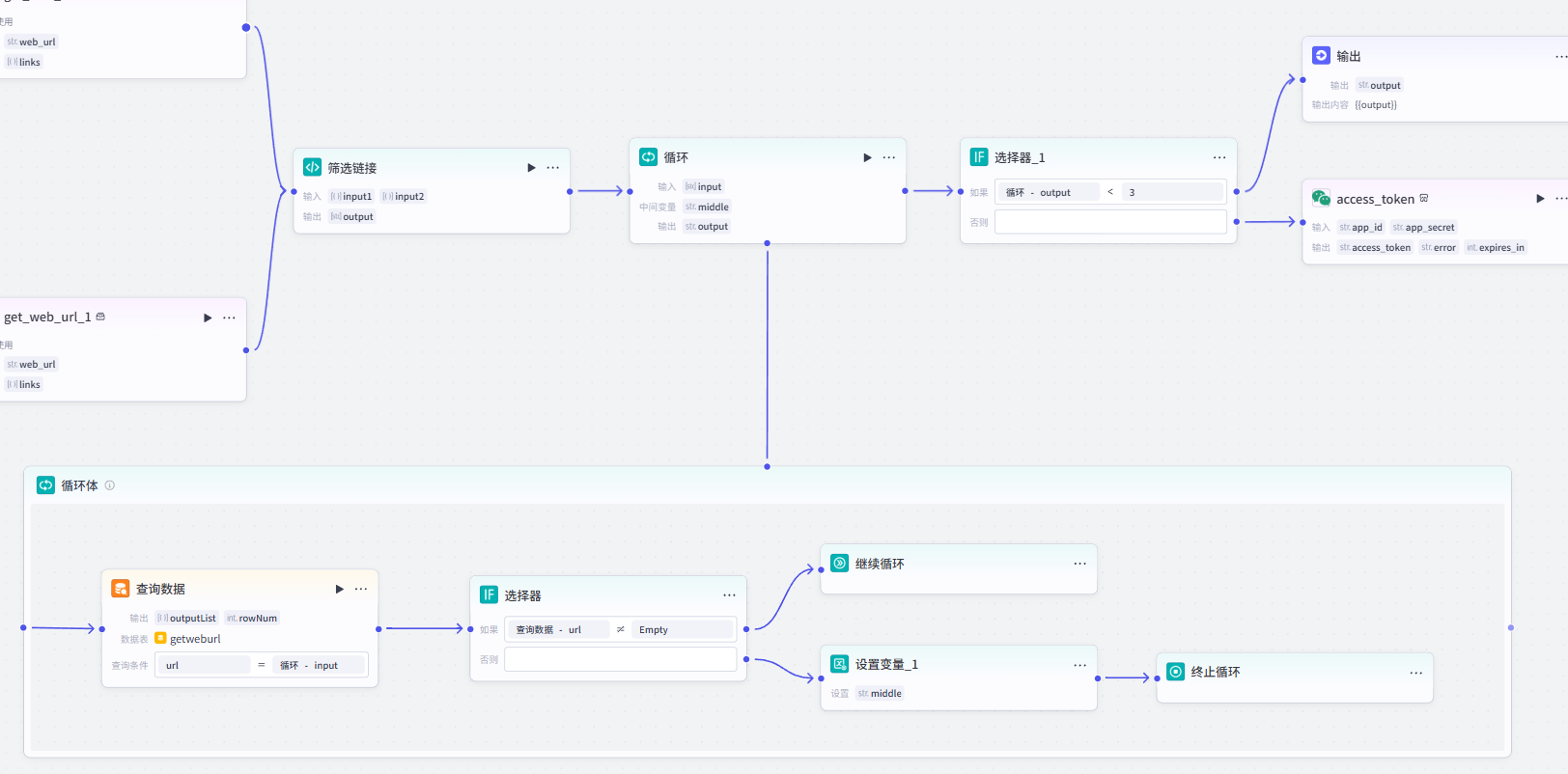Click the app_secret input tag
The height and width of the screenshot is (774, 1568).
coord(1423,227)
